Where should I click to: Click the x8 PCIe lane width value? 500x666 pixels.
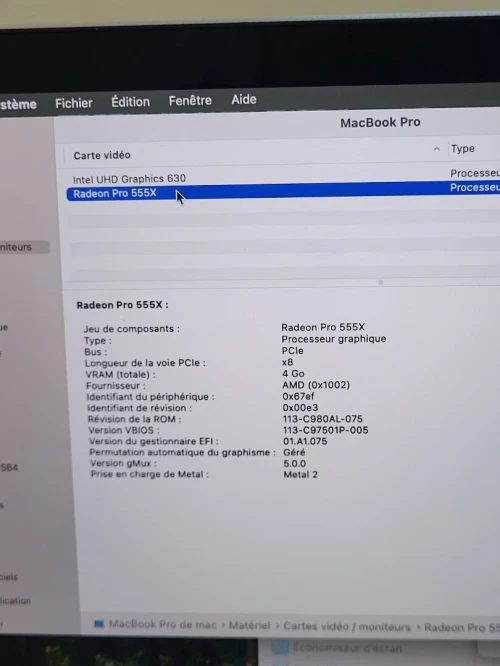click(x=287, y=362)
